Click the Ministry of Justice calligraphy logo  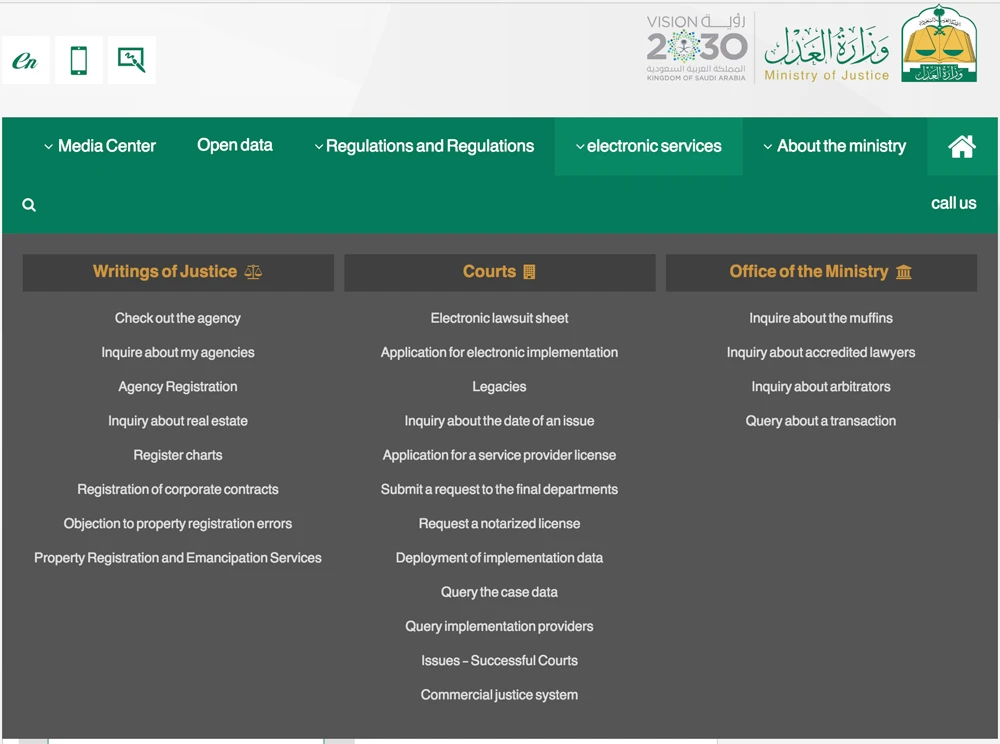(x=827, y=54)
